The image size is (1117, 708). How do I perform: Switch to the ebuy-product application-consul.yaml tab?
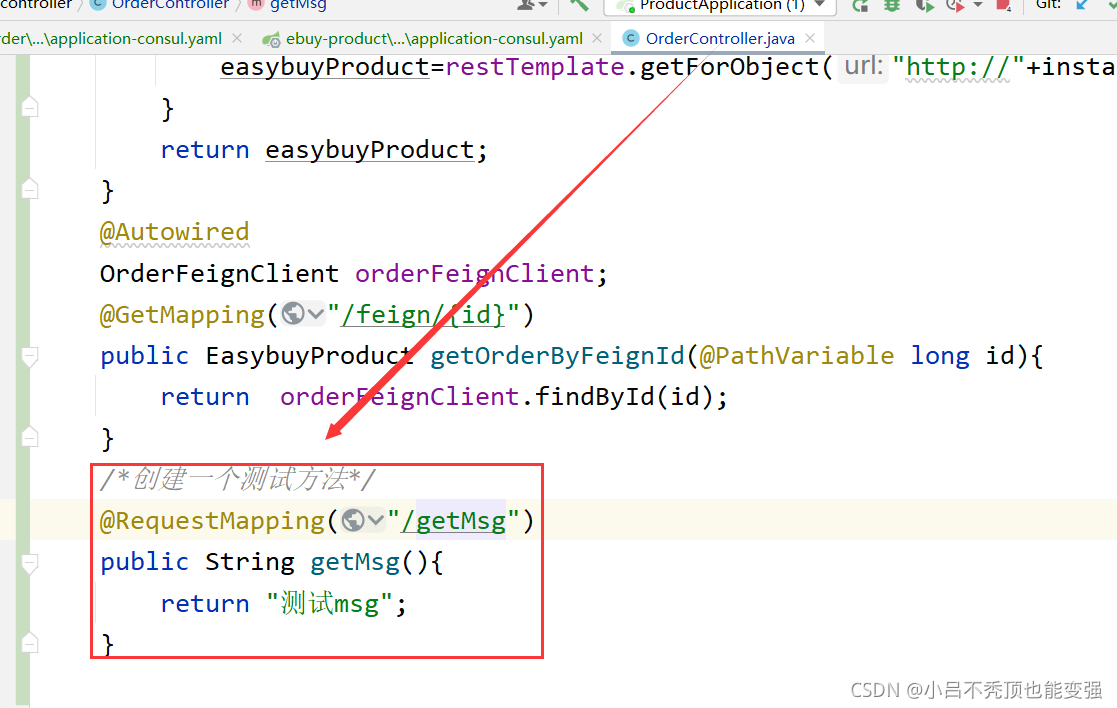click(x=433, y=38)
